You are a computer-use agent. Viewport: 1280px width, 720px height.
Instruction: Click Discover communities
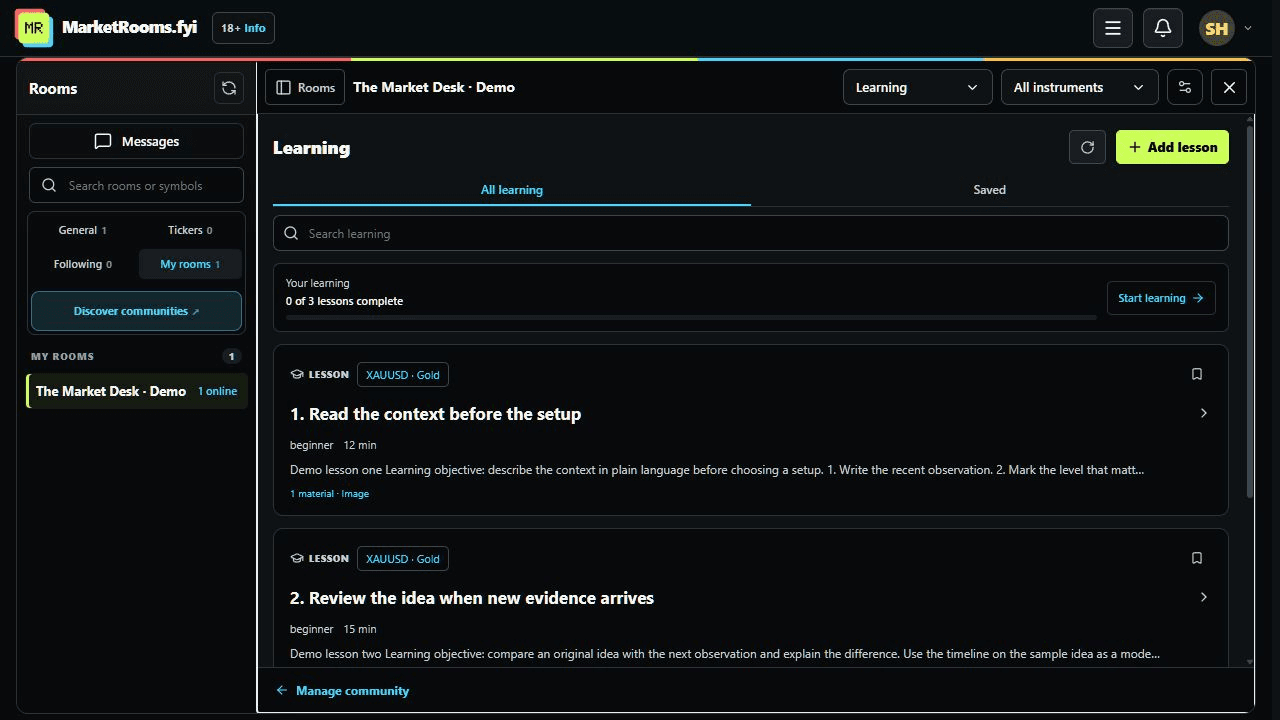[x=136, y=311]
